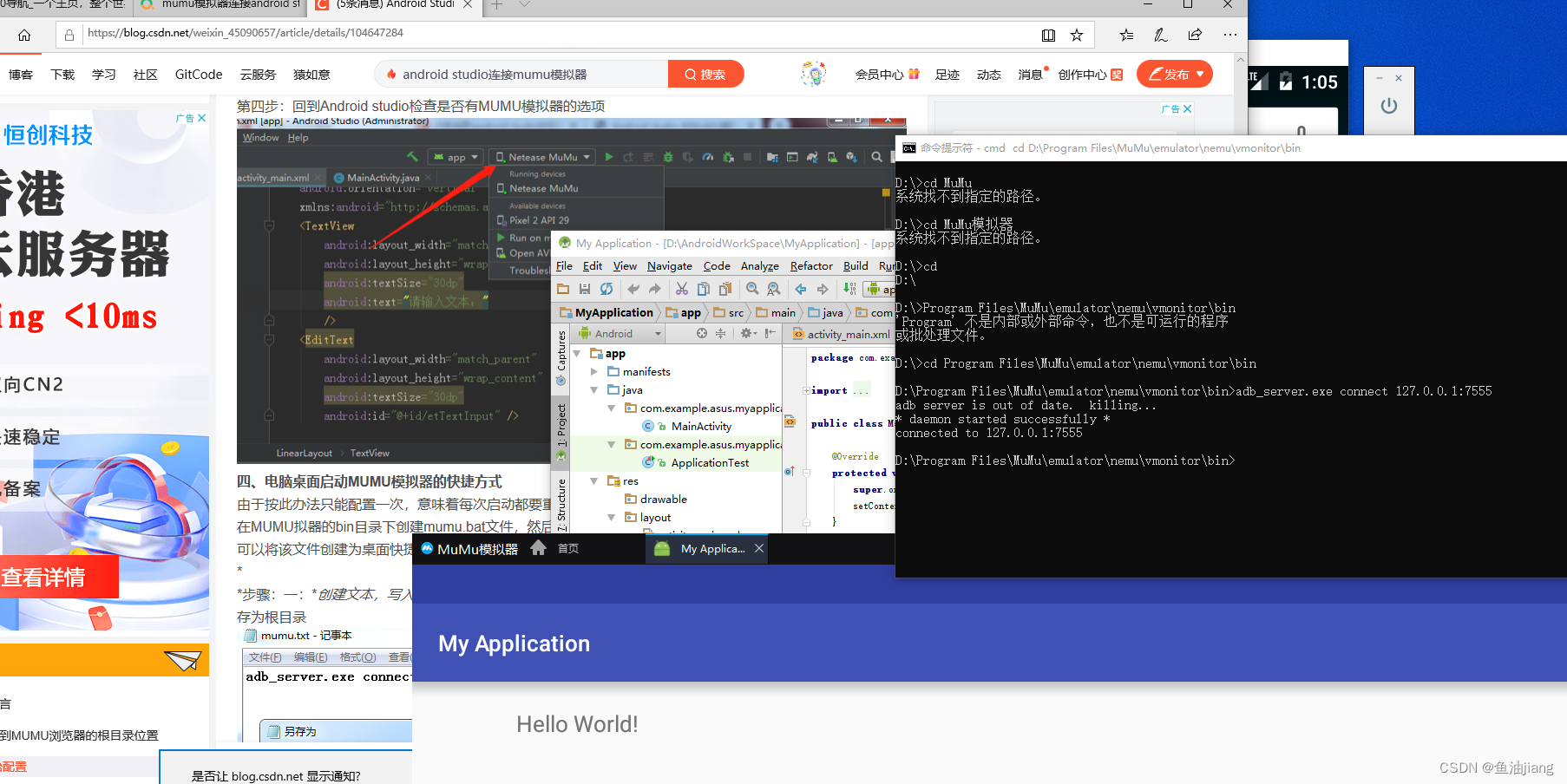Switch to MainActivity.java tab

click(x=383, y=178)
